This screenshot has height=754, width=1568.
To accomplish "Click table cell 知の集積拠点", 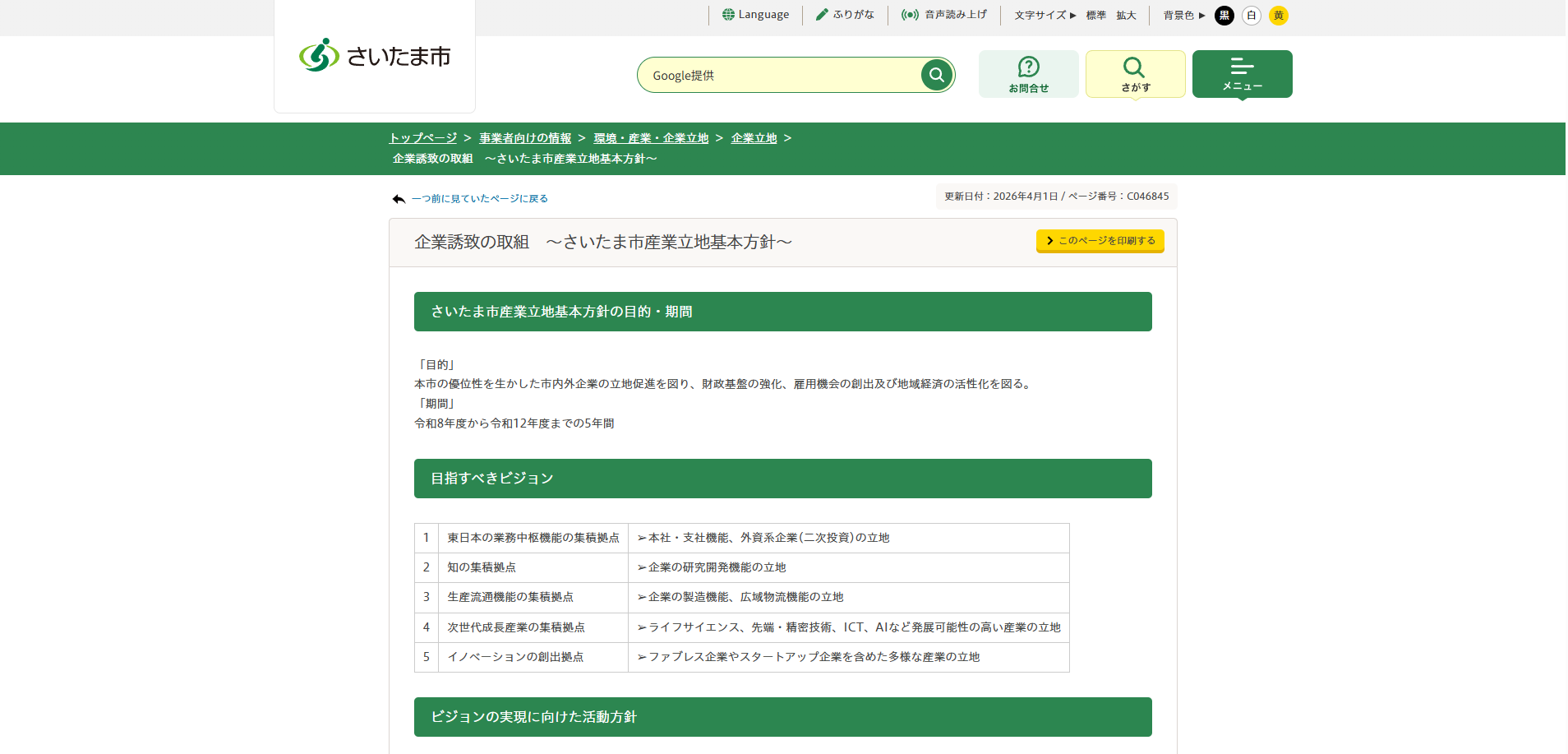I will point(533,567).
